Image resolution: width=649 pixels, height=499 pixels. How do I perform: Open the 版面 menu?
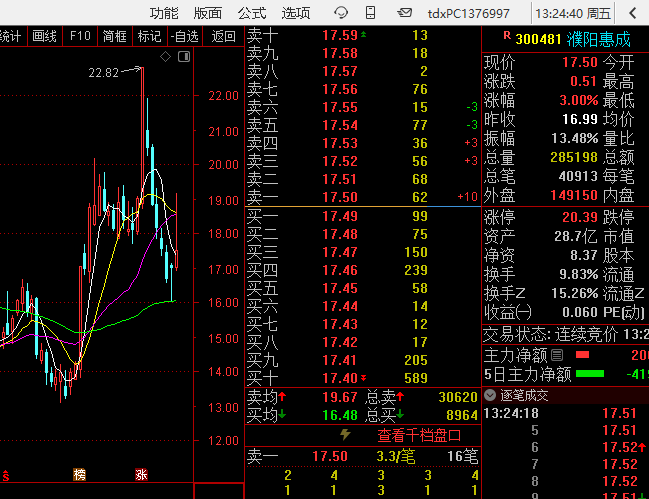click(x=208, y=13)
